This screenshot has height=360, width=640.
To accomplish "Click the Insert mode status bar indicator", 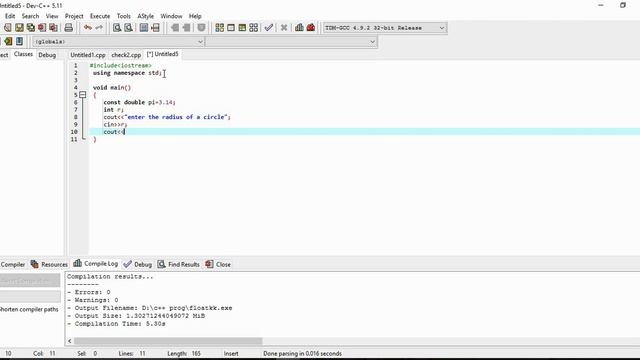I will click(x=231, y=353).
